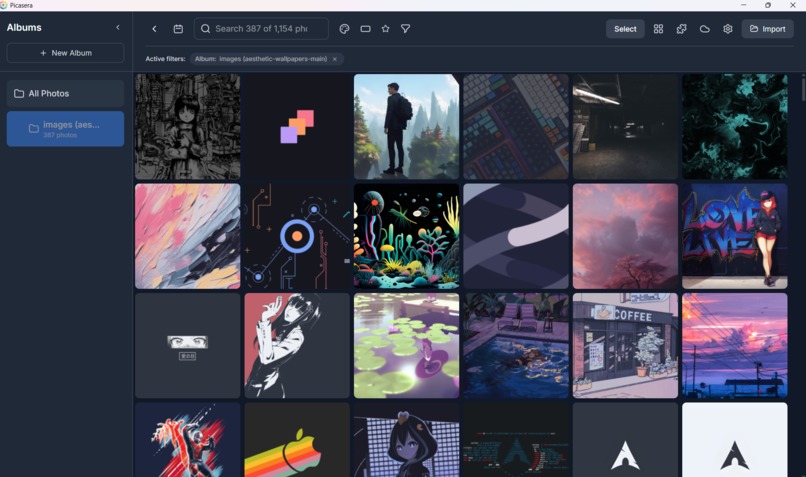Screen dimensions: 806x477
Task: Filter by favorites star icon
Action: [386, 29]
